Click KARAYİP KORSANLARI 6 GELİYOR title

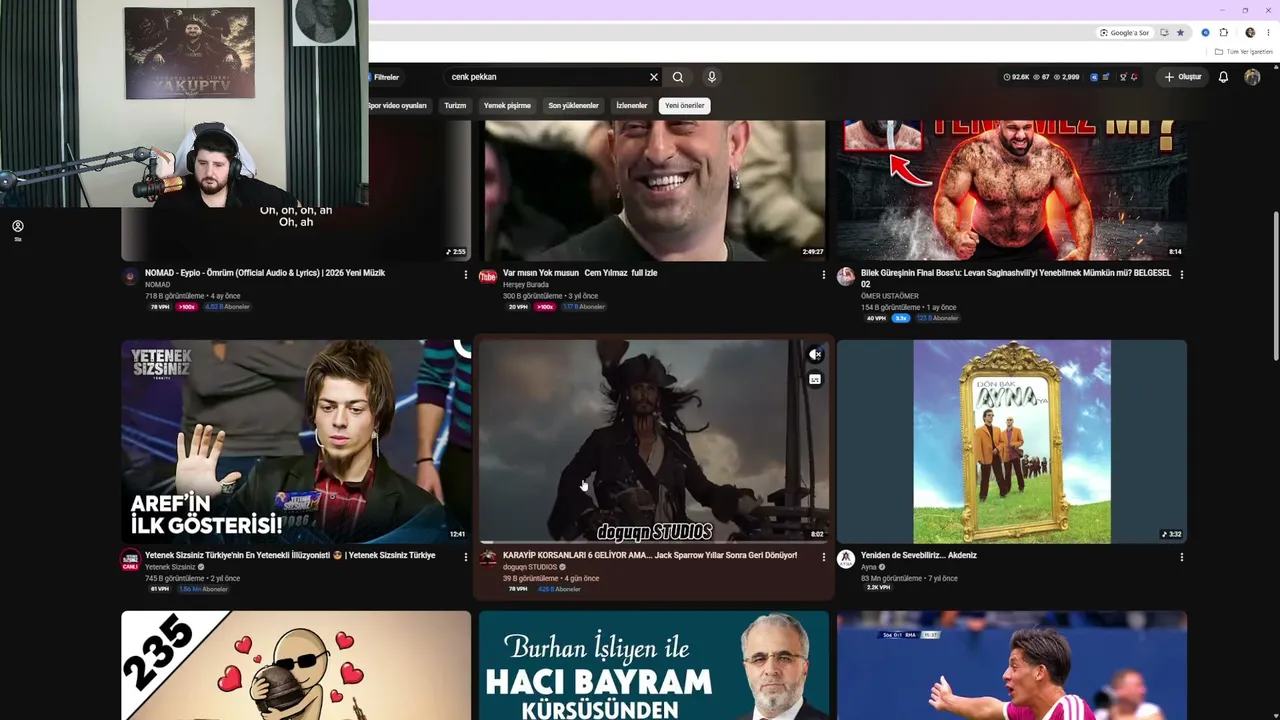pyautogui.click(x=650, y=555)
